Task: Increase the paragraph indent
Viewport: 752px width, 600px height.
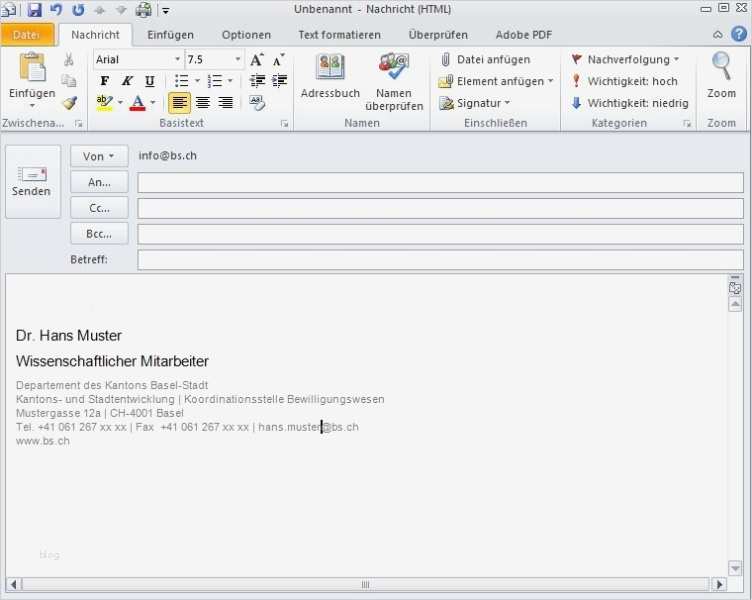Action: (280, 81)
